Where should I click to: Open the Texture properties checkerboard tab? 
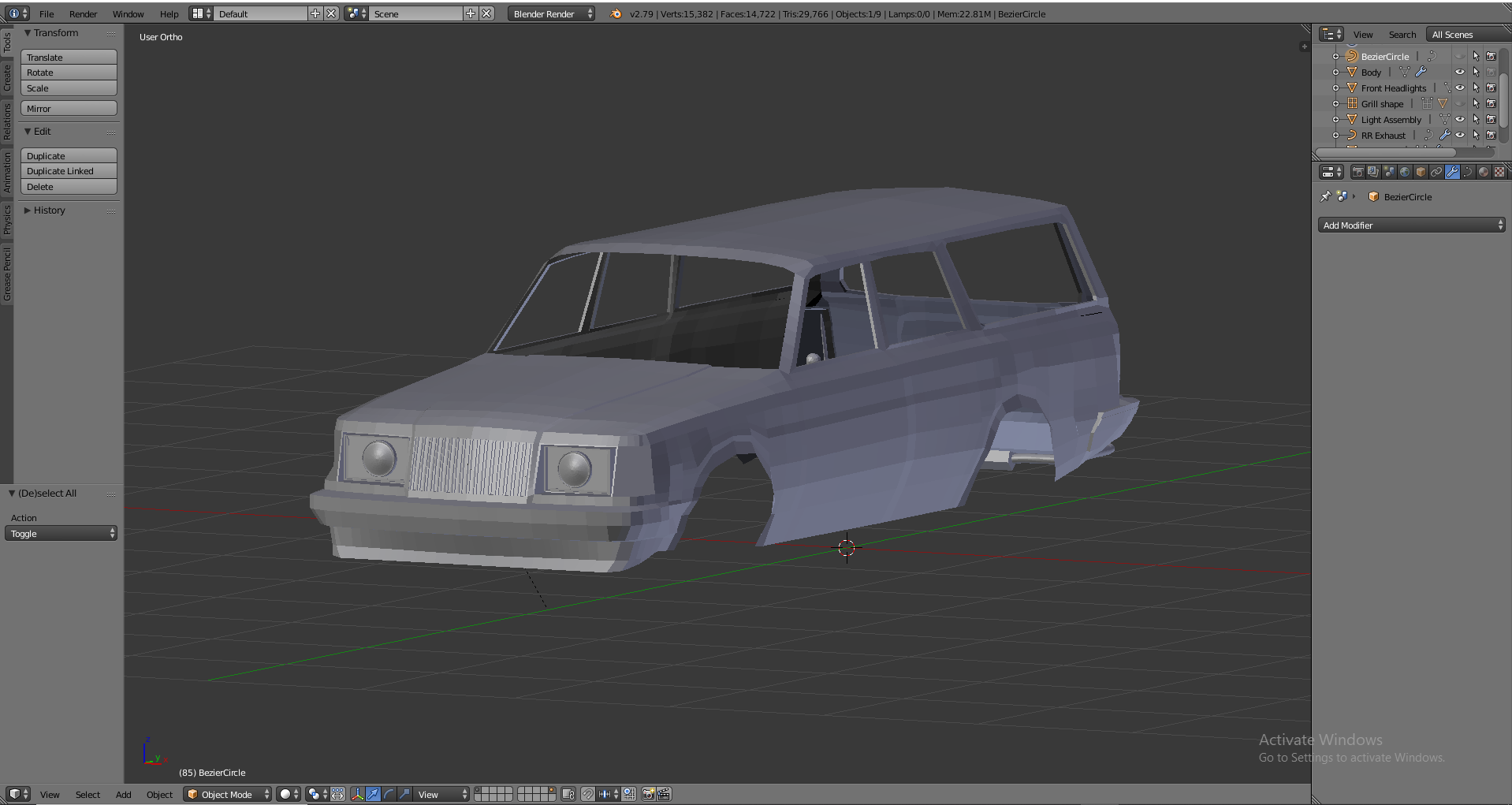1499,172
